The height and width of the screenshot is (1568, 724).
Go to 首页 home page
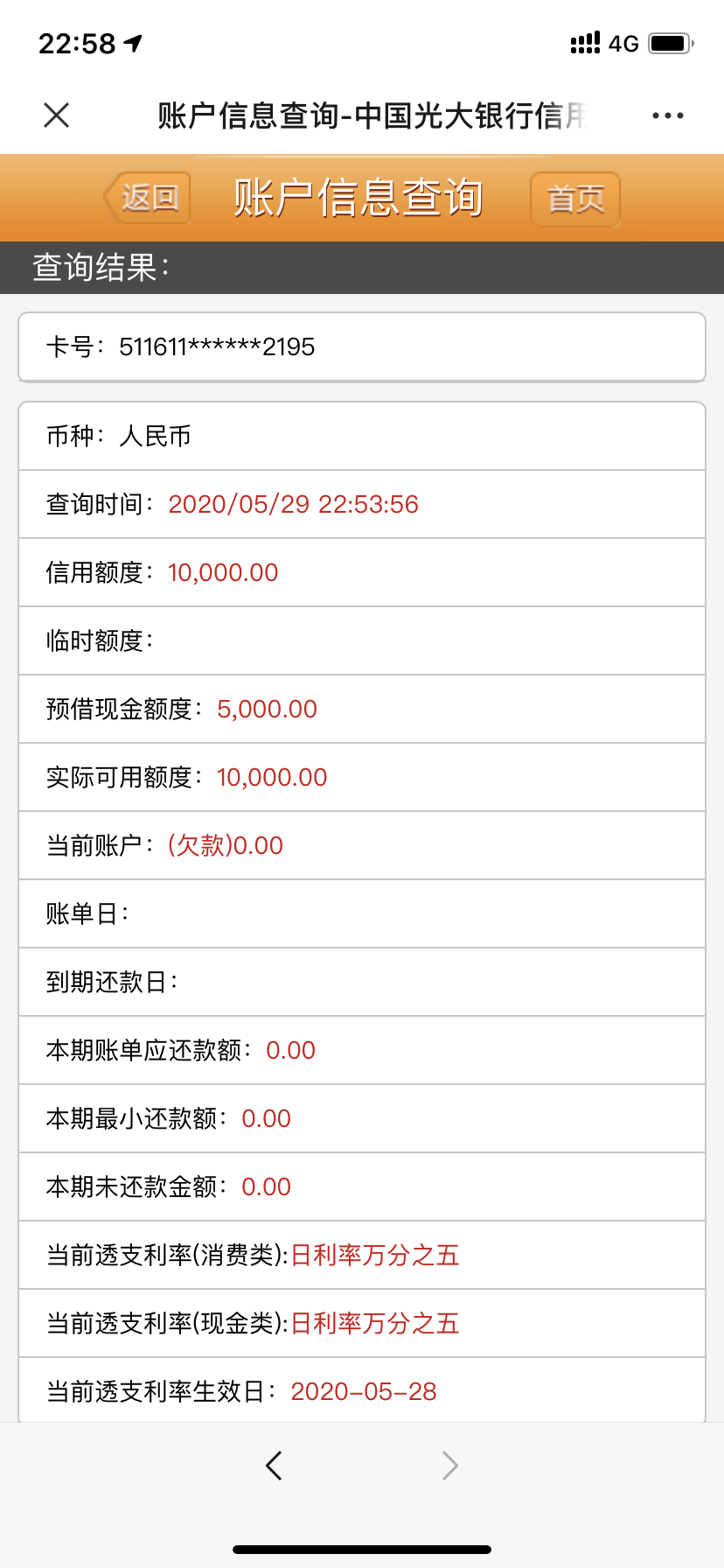[x=575, y=199]
